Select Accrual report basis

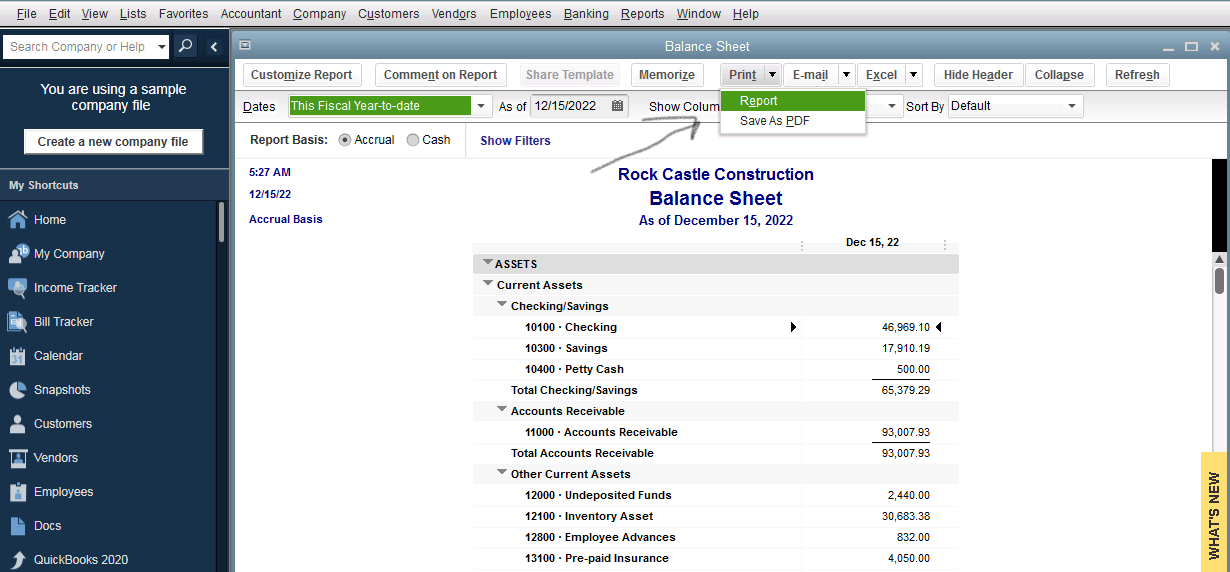[346, 140]
